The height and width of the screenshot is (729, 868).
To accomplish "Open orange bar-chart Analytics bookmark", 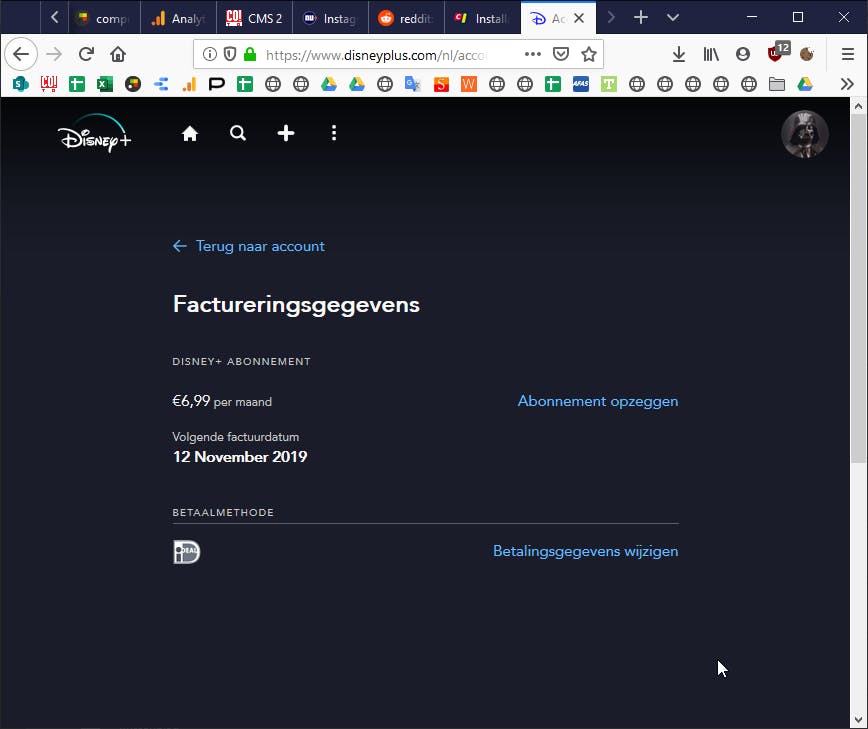I will click(x=189, y=84).
